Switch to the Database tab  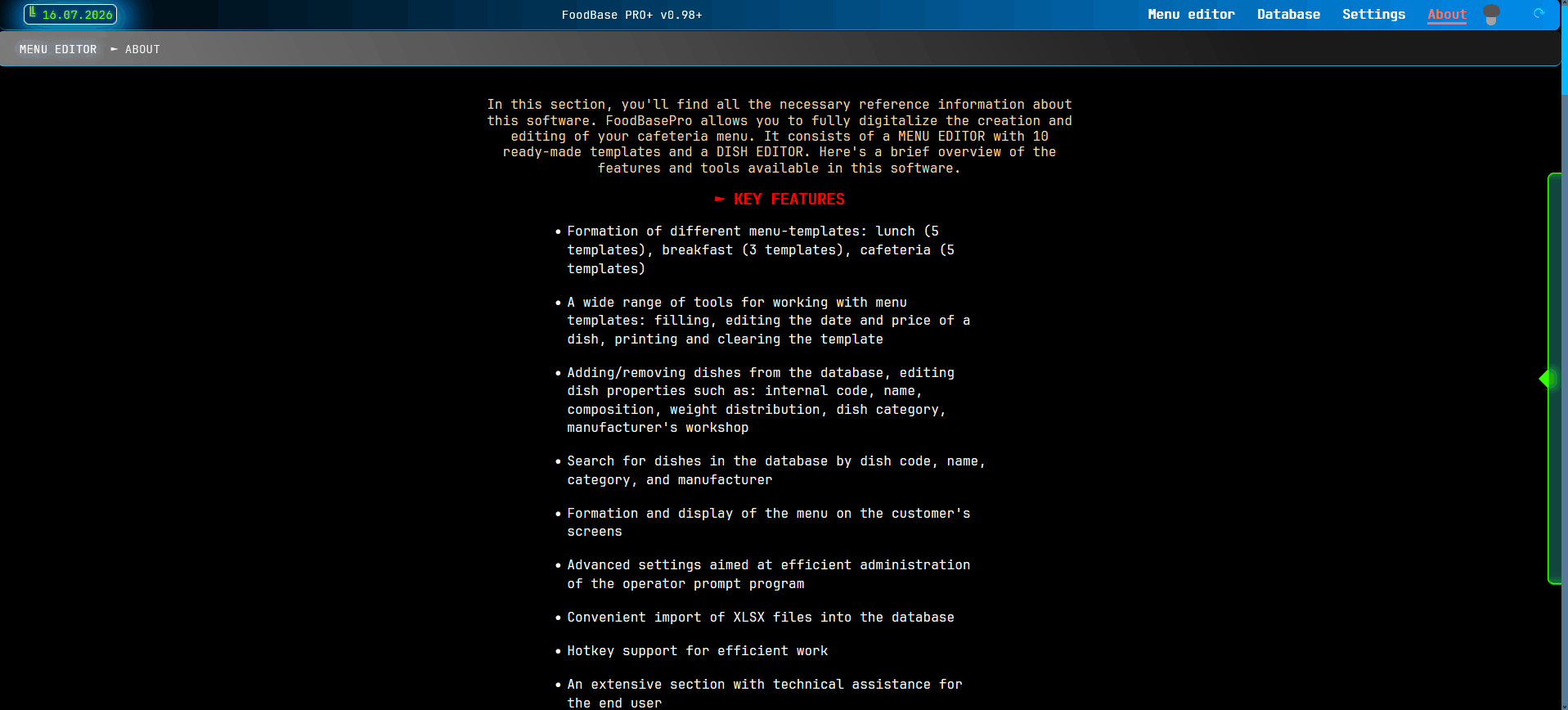pos(1288,15)
